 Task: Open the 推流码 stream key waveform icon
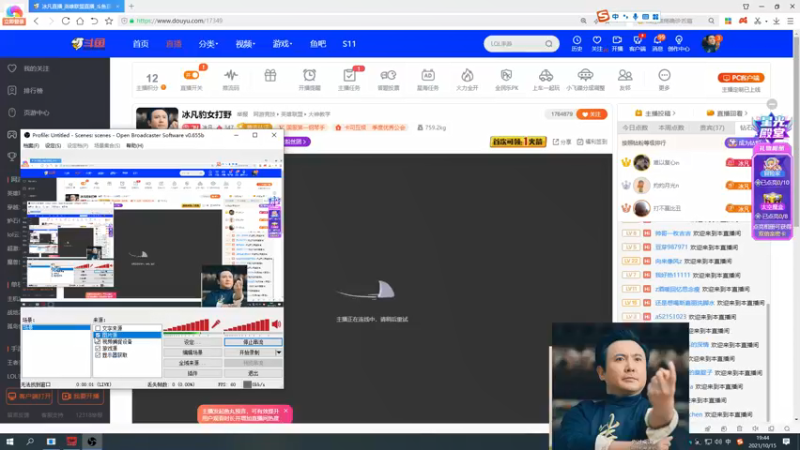[x=231, y=76]
